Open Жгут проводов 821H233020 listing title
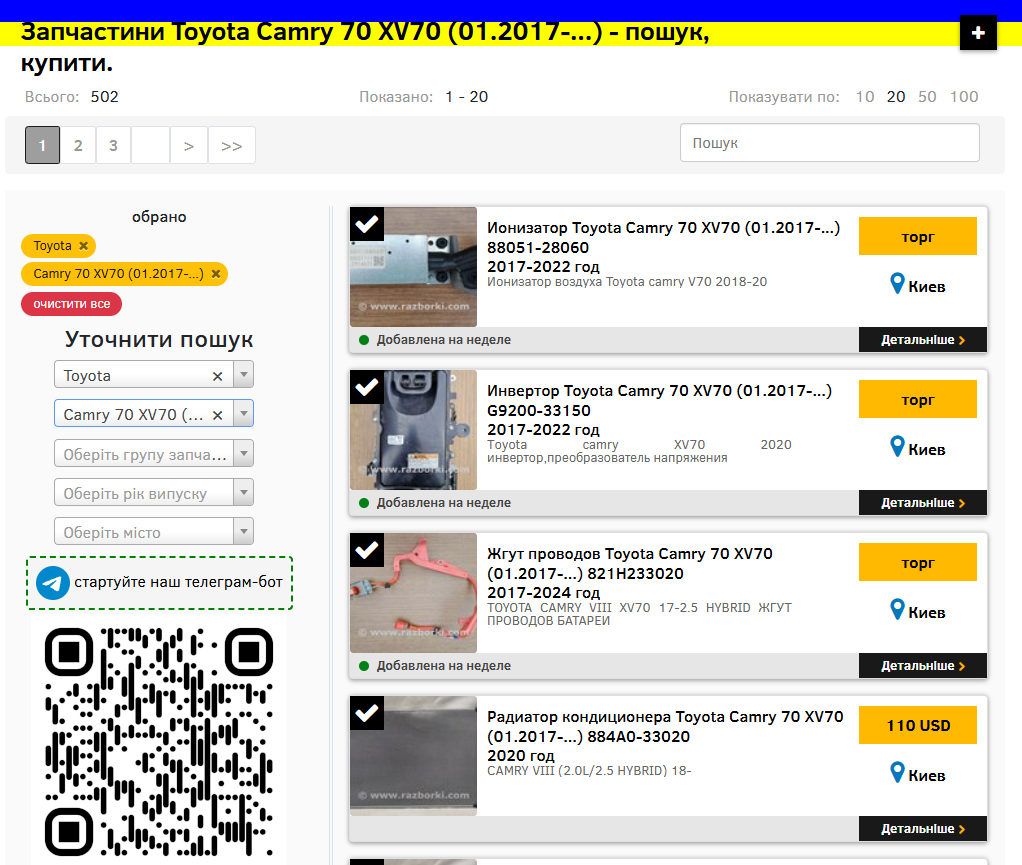The width and height of the screenshot is (1022, 865). [x=630, y=563]
